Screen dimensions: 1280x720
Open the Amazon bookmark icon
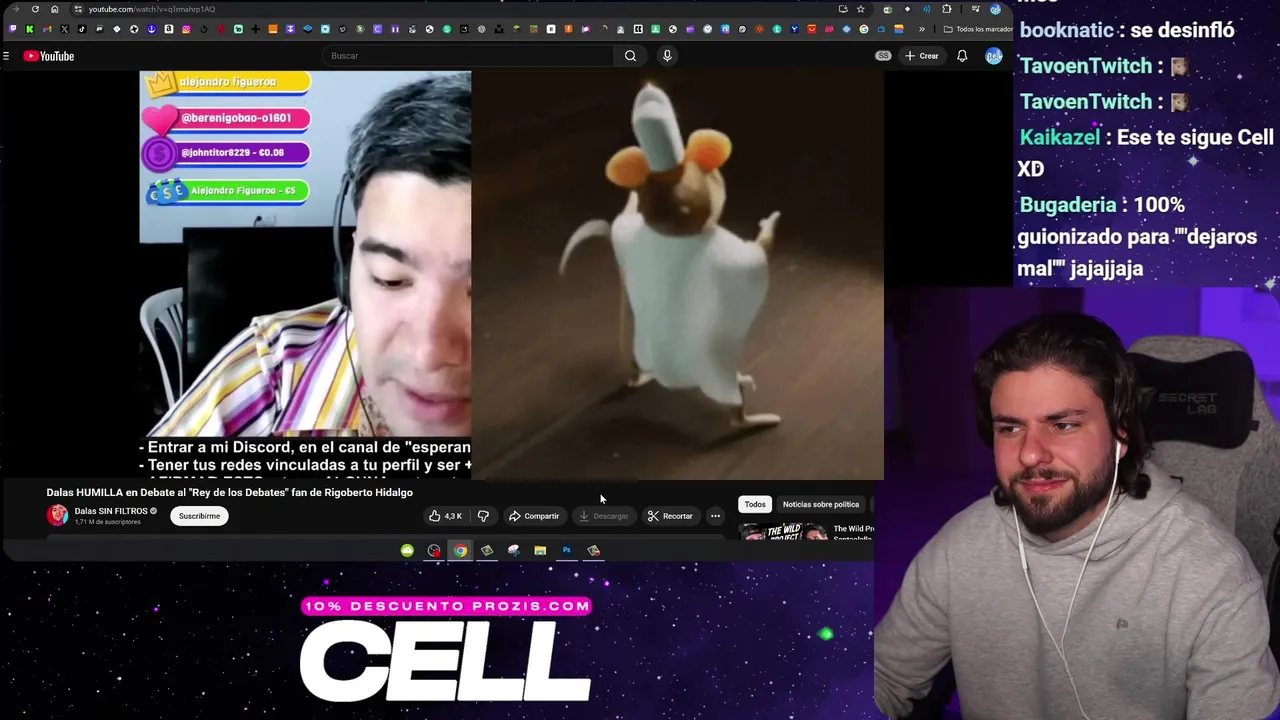pyautogui.click(x=169, y=29)
